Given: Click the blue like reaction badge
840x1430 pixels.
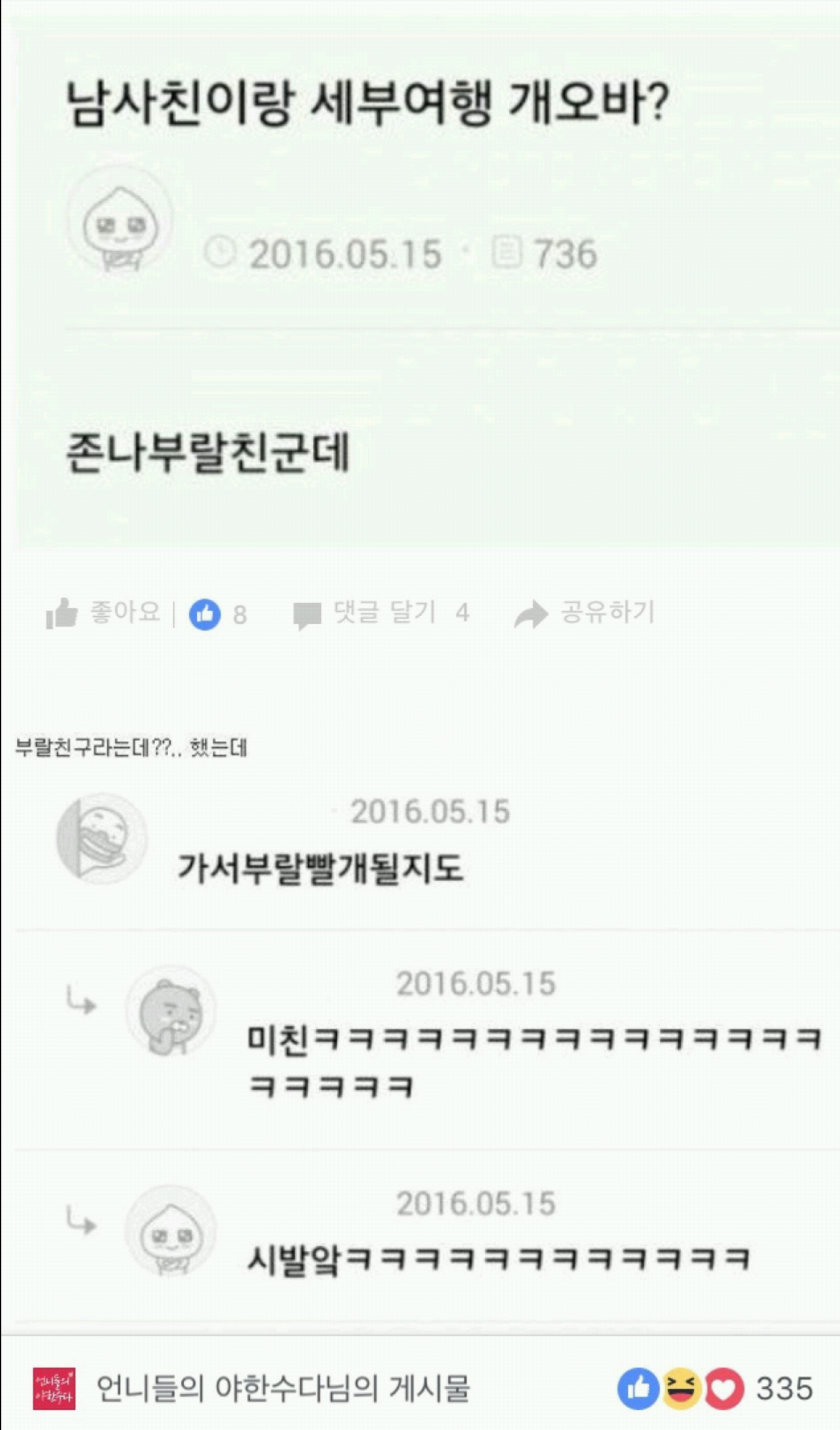Looking at the screenshot, I should point(205,615).
